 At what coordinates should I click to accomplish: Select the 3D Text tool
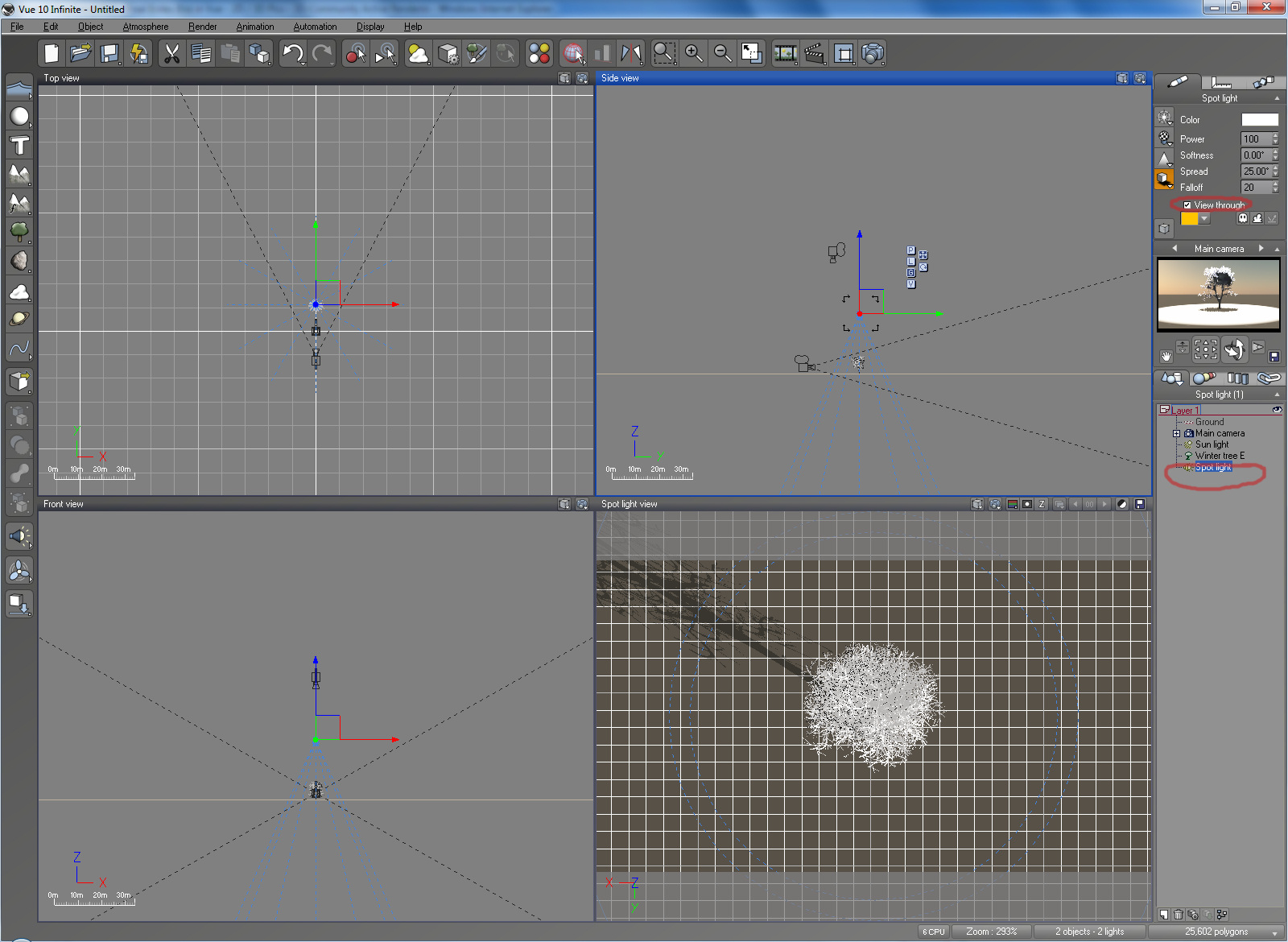tap(19, 146)
